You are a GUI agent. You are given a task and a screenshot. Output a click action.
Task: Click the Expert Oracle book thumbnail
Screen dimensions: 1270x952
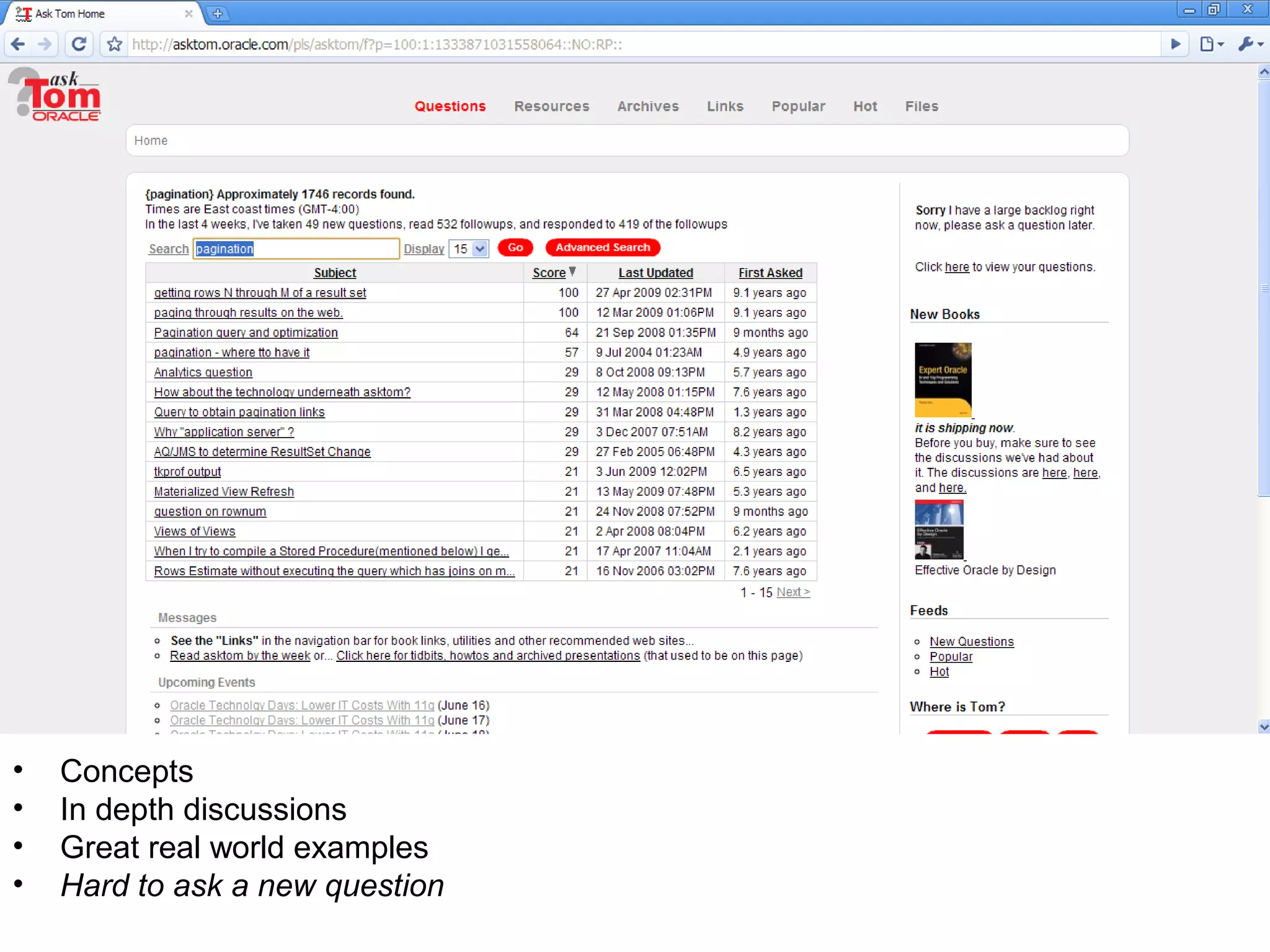point(942,379)
